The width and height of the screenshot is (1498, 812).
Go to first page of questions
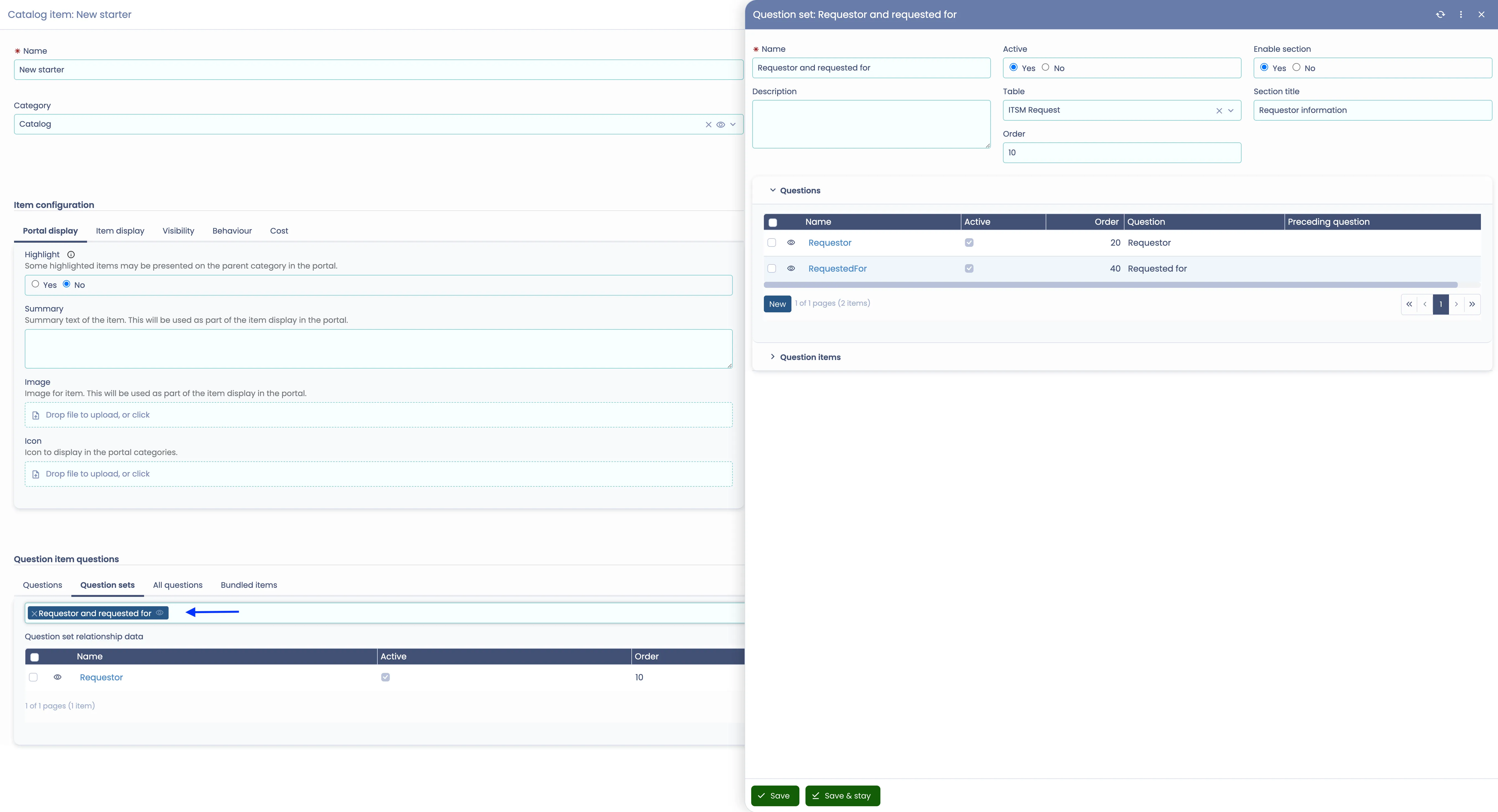coord(1409,304)
